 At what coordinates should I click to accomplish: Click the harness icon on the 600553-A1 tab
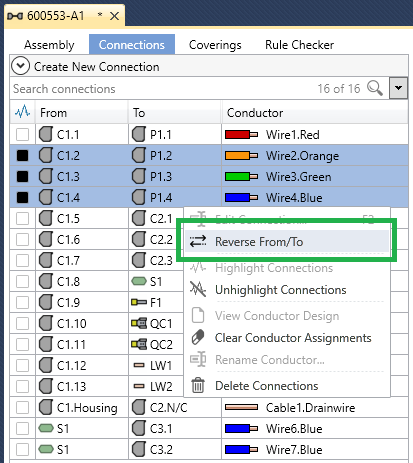(15, 16)
